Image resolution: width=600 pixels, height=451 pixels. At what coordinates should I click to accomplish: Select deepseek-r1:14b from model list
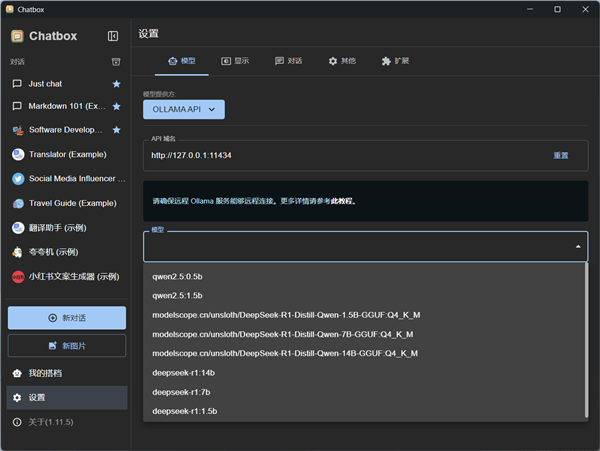183,372
